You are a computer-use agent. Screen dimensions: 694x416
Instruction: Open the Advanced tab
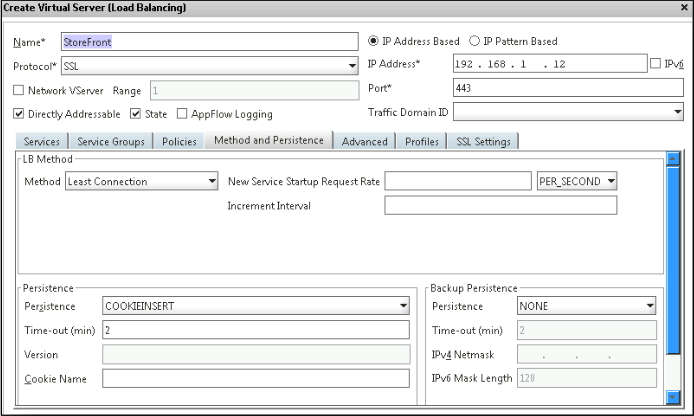(364, 142)
